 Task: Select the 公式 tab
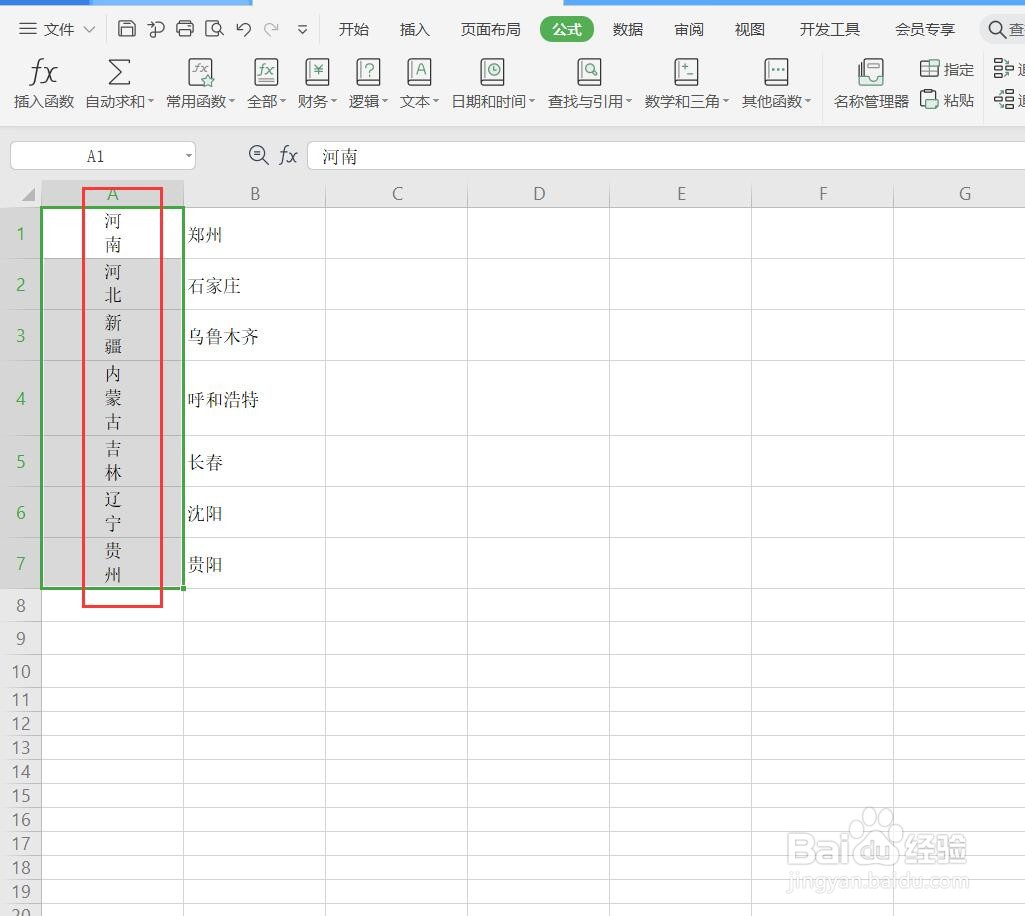tap(567, 29)
